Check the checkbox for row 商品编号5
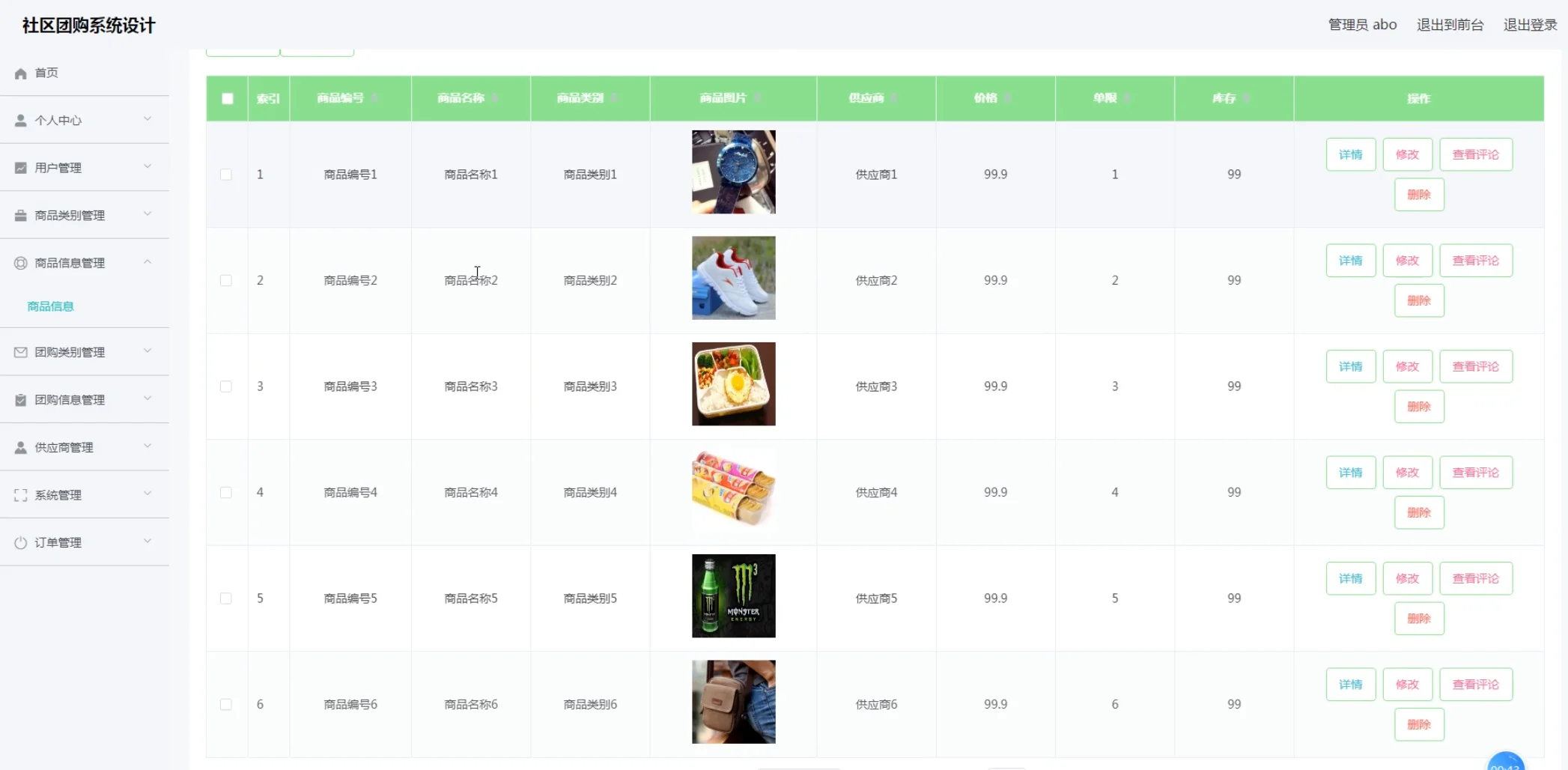The image size is (1568, 770). 227,598
